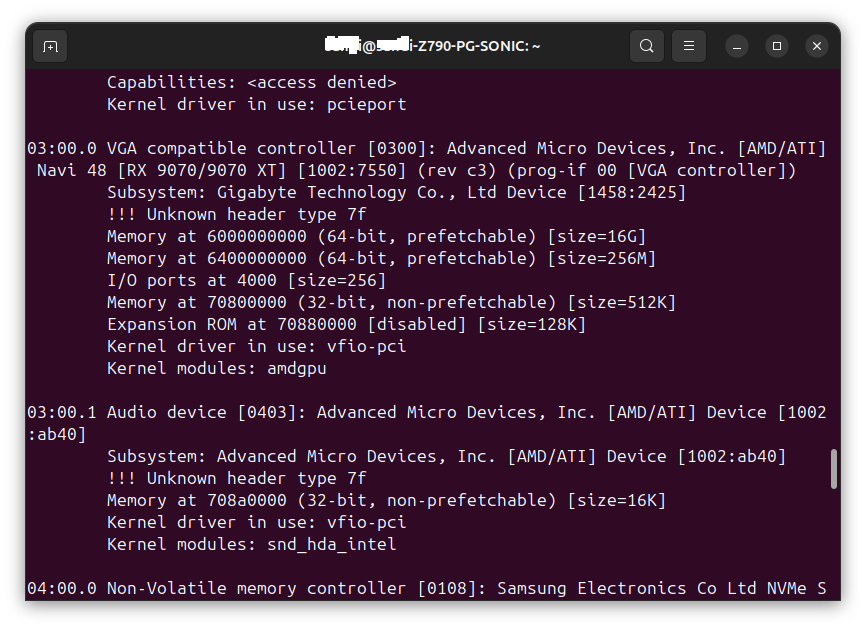This screenshot has height=629, width=866.
Task: Maximize the terminal window
Action: click(777, 46)
